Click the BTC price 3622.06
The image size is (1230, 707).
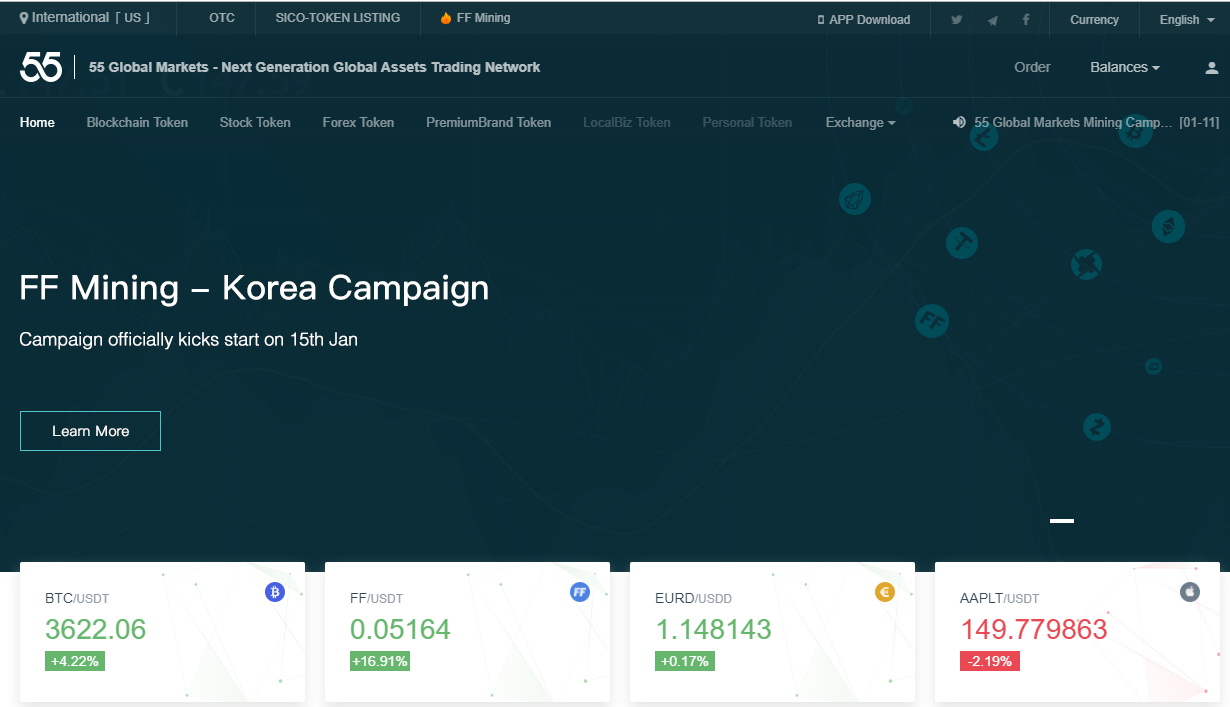pos(95,629)
